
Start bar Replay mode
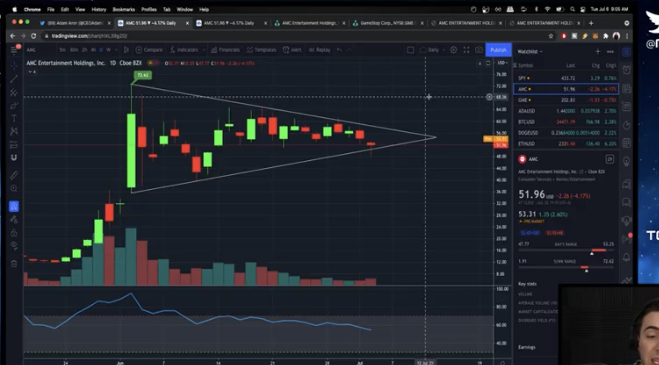pos(319,50)
